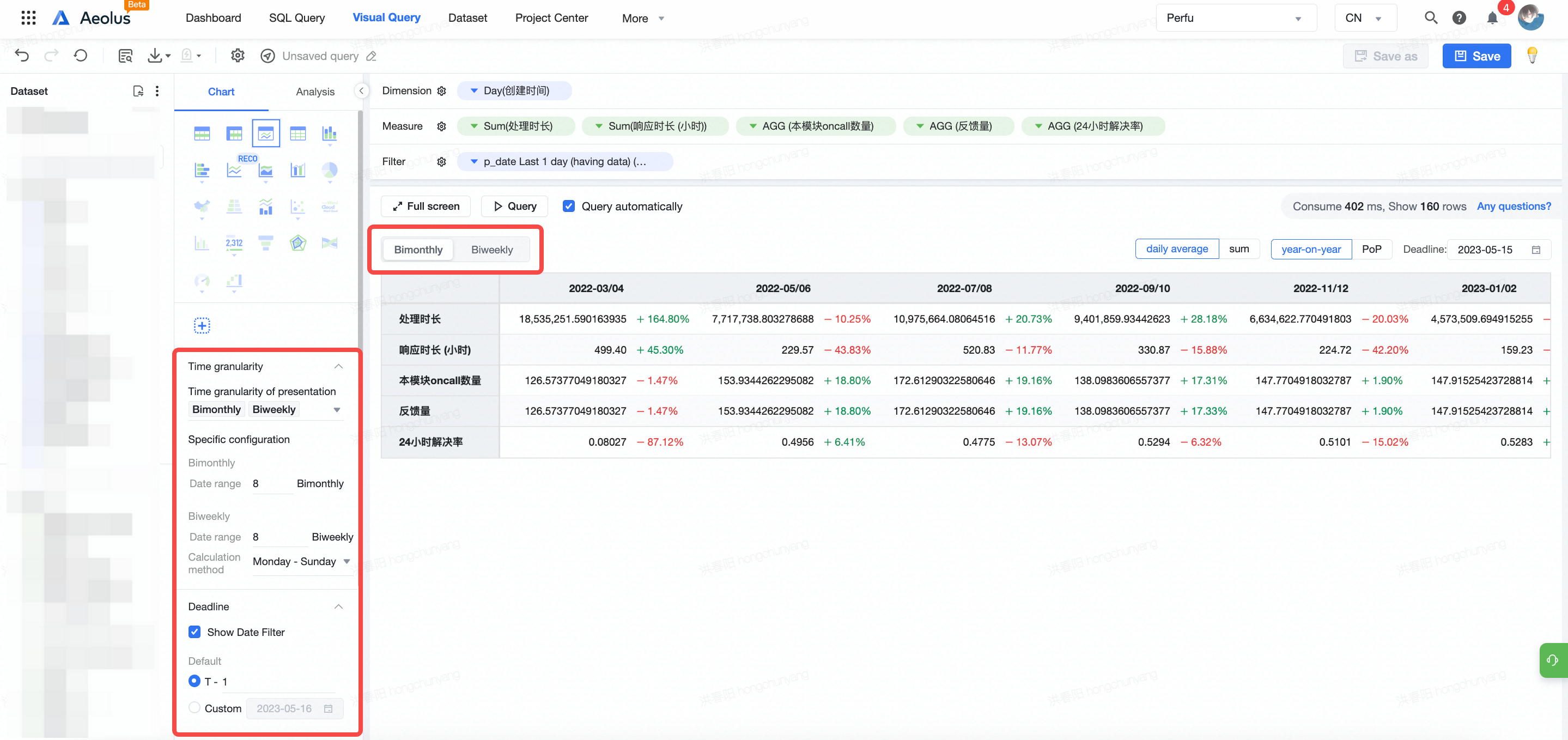Image resolution: width=1568 pixels, height=740 pixels.
Task: Select the map chart type
Action: pyautogui.click(x=202, y=207)
